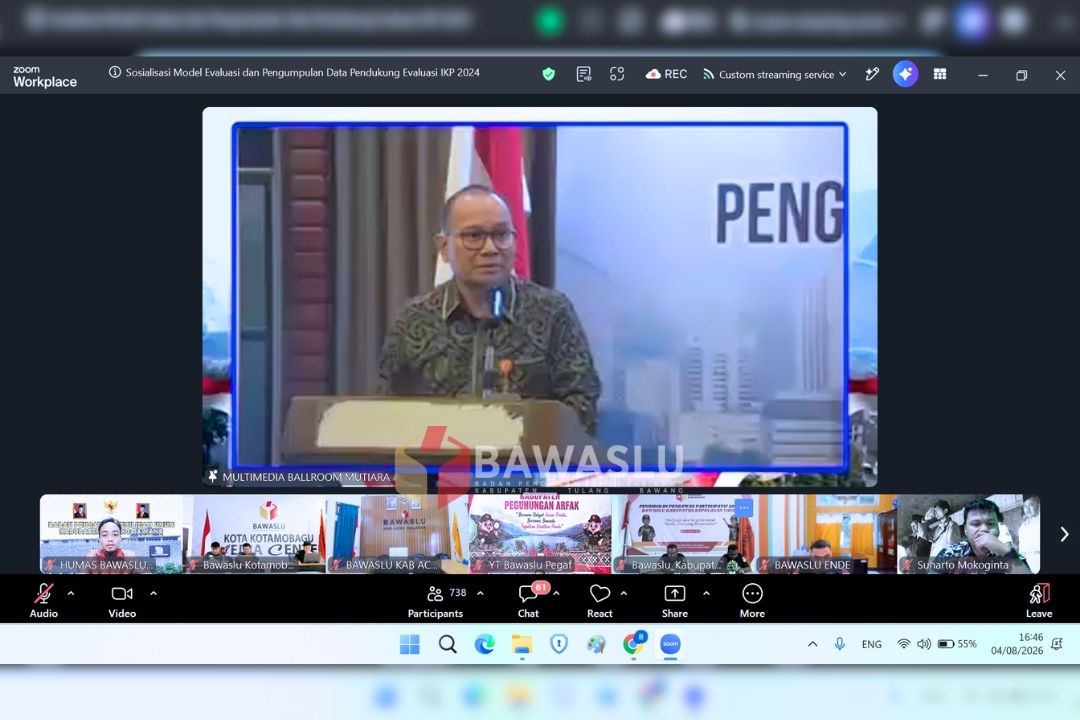Select the Suharto Mokoginta participant thumbnail
Screen dimensions: 1080x720
(968, 534)
